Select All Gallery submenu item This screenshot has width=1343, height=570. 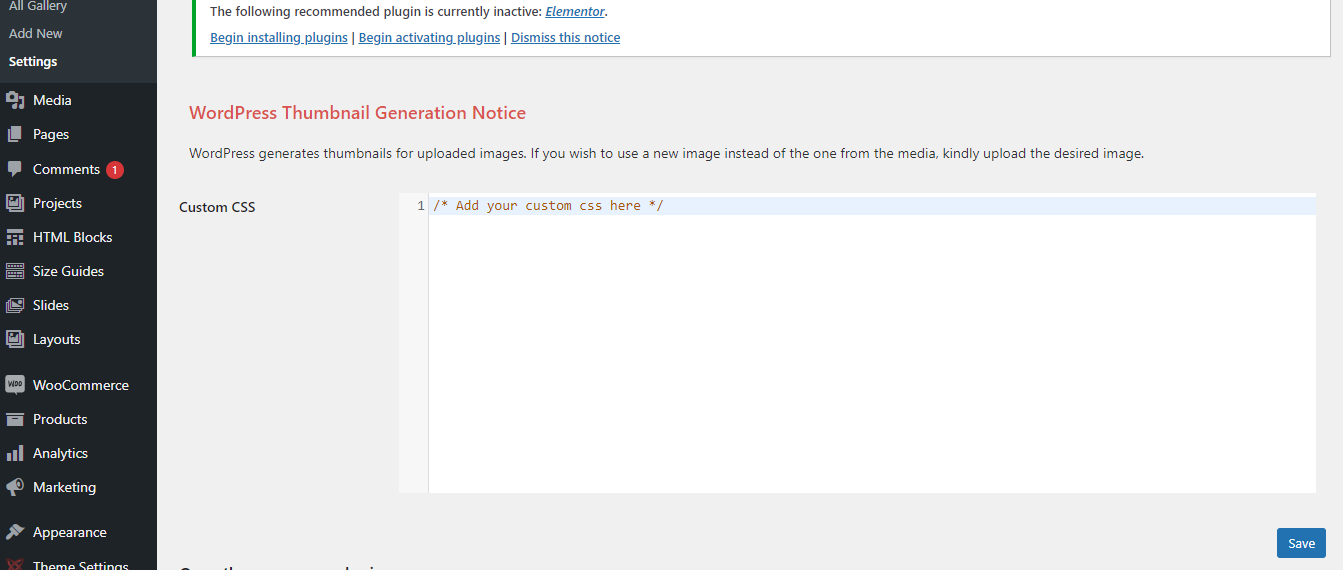[38, 6]
